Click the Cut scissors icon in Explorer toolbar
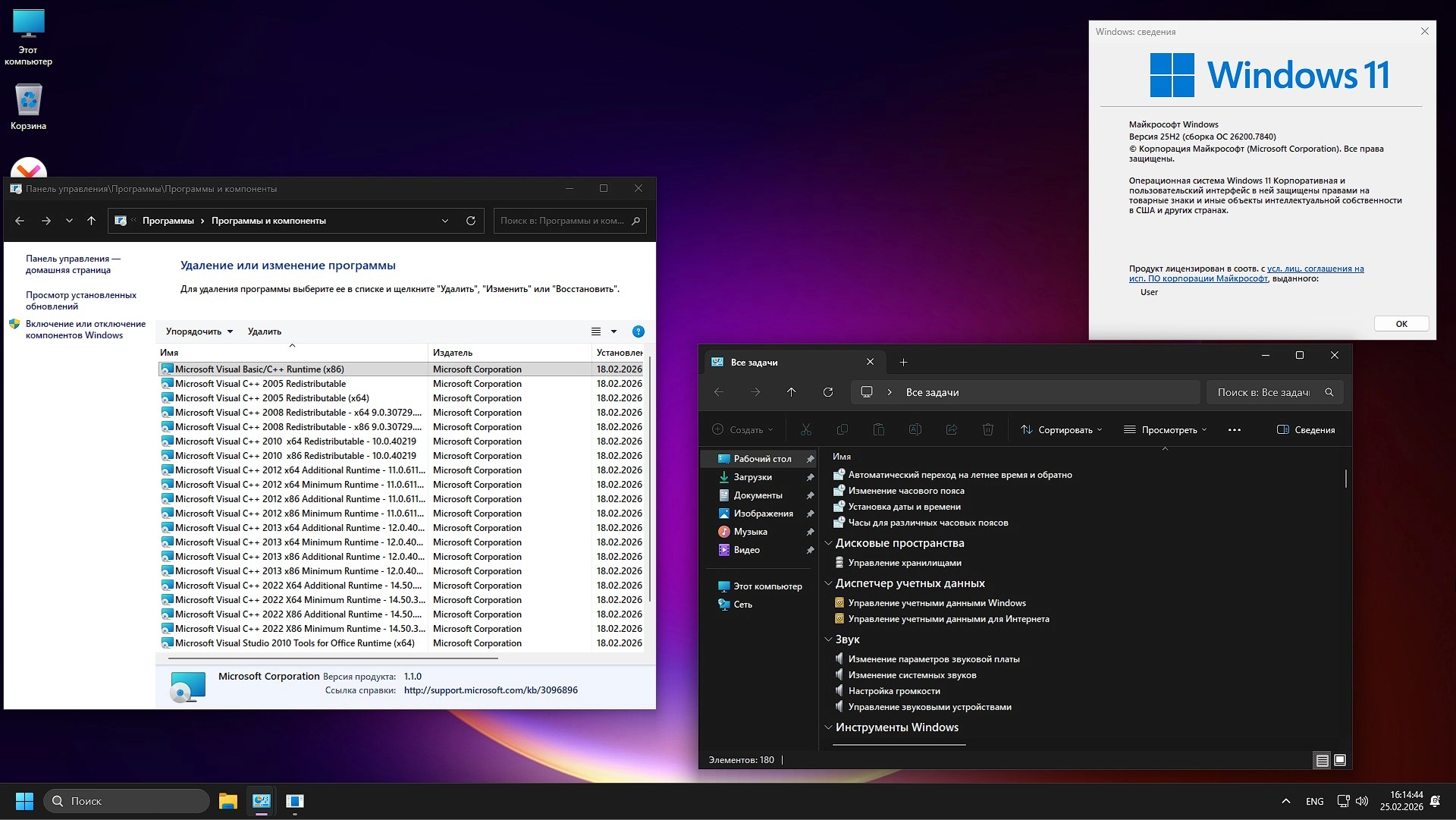Screen dimensions: 1456x820 (805, 430)
